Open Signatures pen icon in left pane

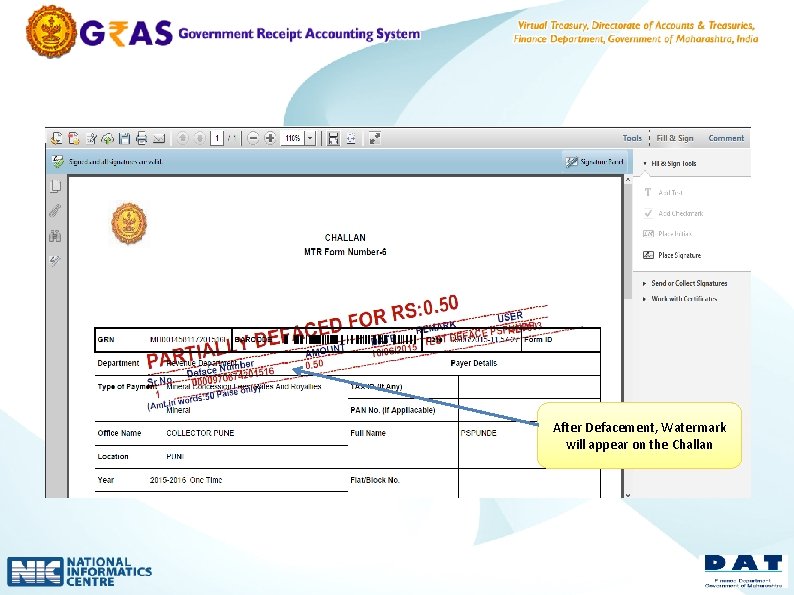pos(56,260)
